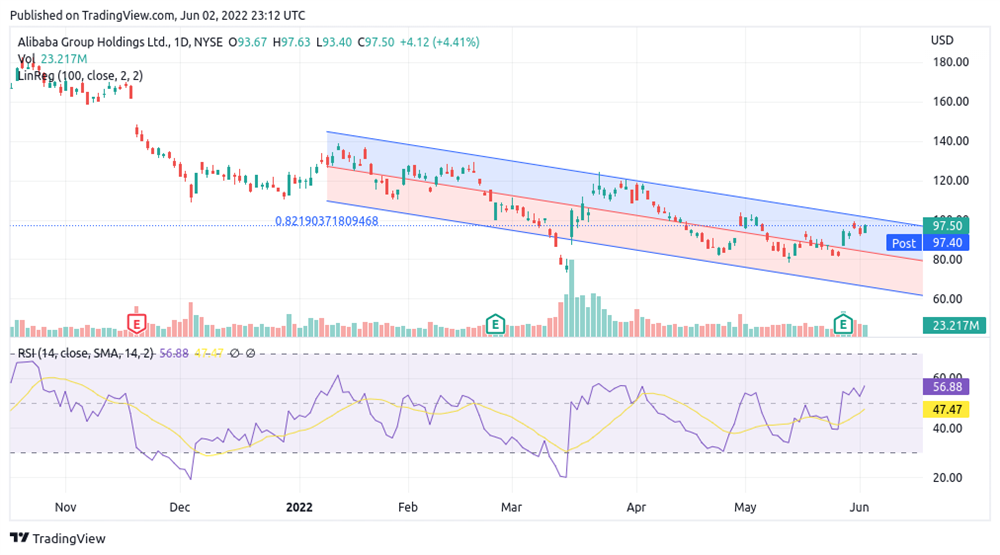Click the tallest volume bar in mid-March
Screen dimensions: 1000x555
[x=571, y=302]
